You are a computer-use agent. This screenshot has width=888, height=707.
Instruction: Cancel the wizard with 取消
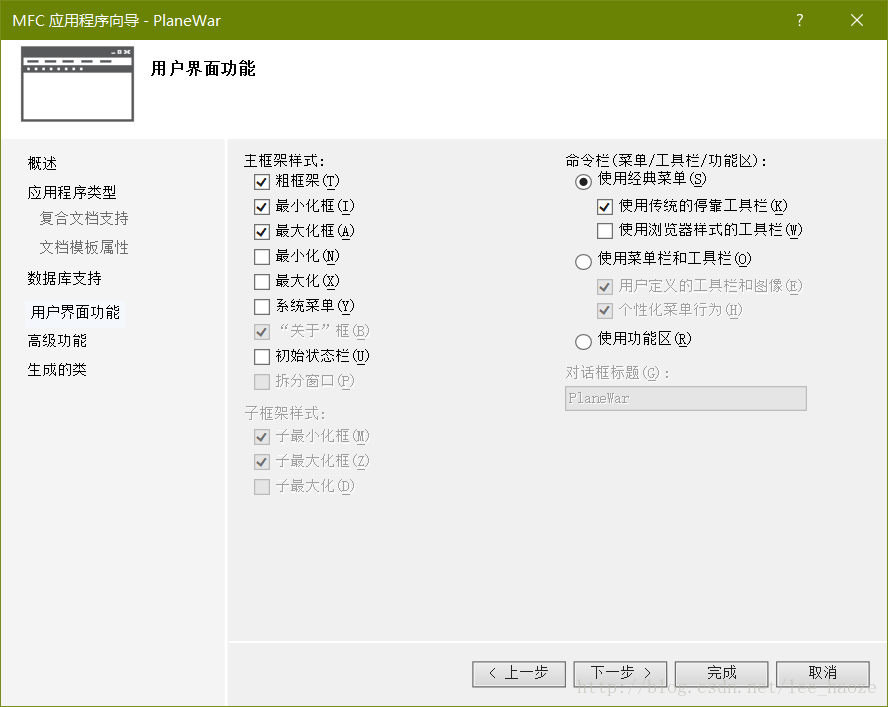click(823, 674)
